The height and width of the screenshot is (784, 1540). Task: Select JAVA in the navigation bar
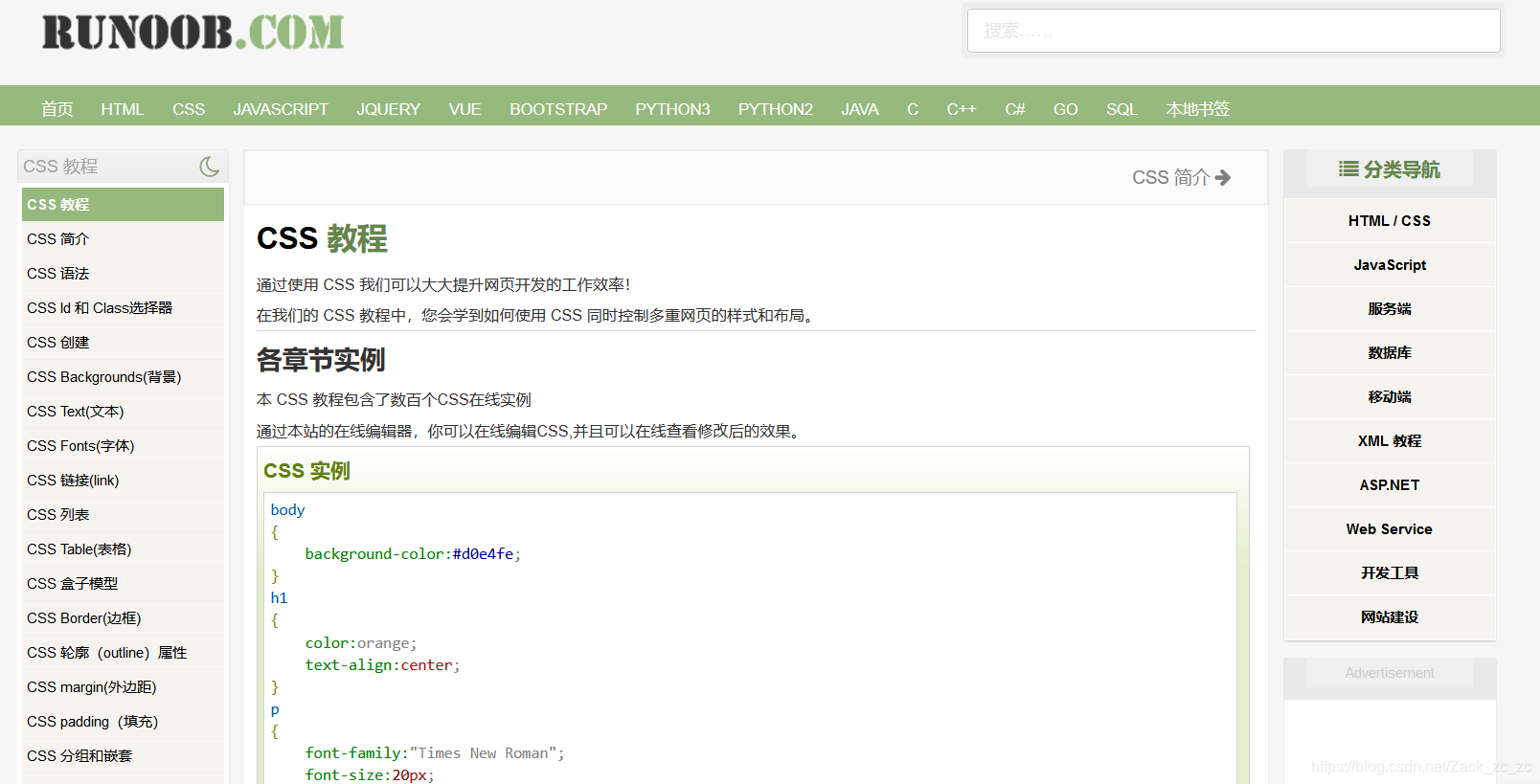pyautogui.click(x=860, y=109)
